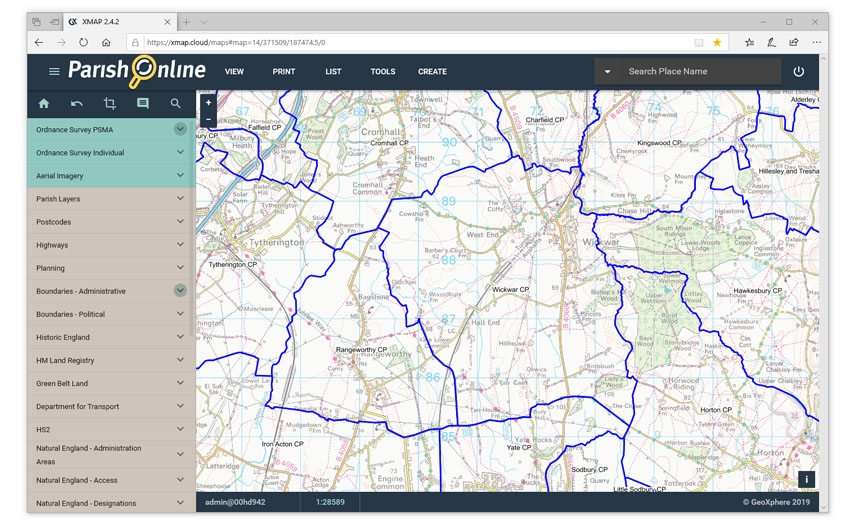Expand the Aerial Imagery group
Viewport: 850px width, 528px height.
(180, 175)
